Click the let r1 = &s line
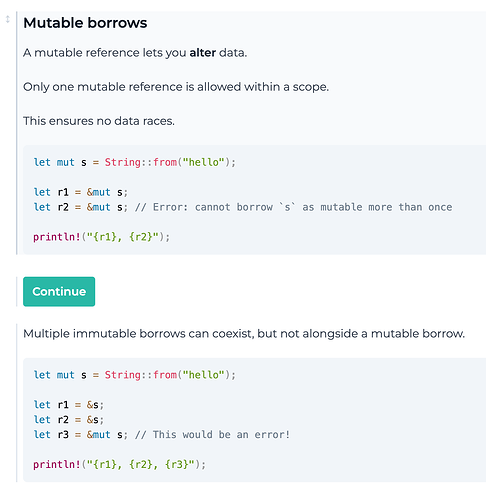Screen dimensions: 486x500 click(69, 405)
